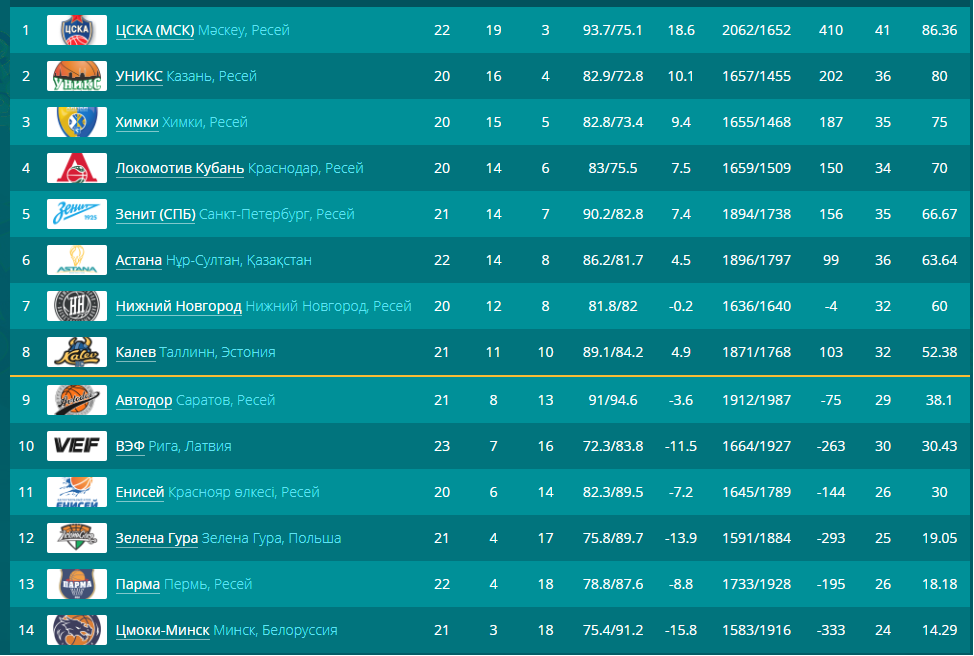Click the Tsmoki-Minsk team logo
The width and height of the screenshot is (974, 656).
[77, 630]
